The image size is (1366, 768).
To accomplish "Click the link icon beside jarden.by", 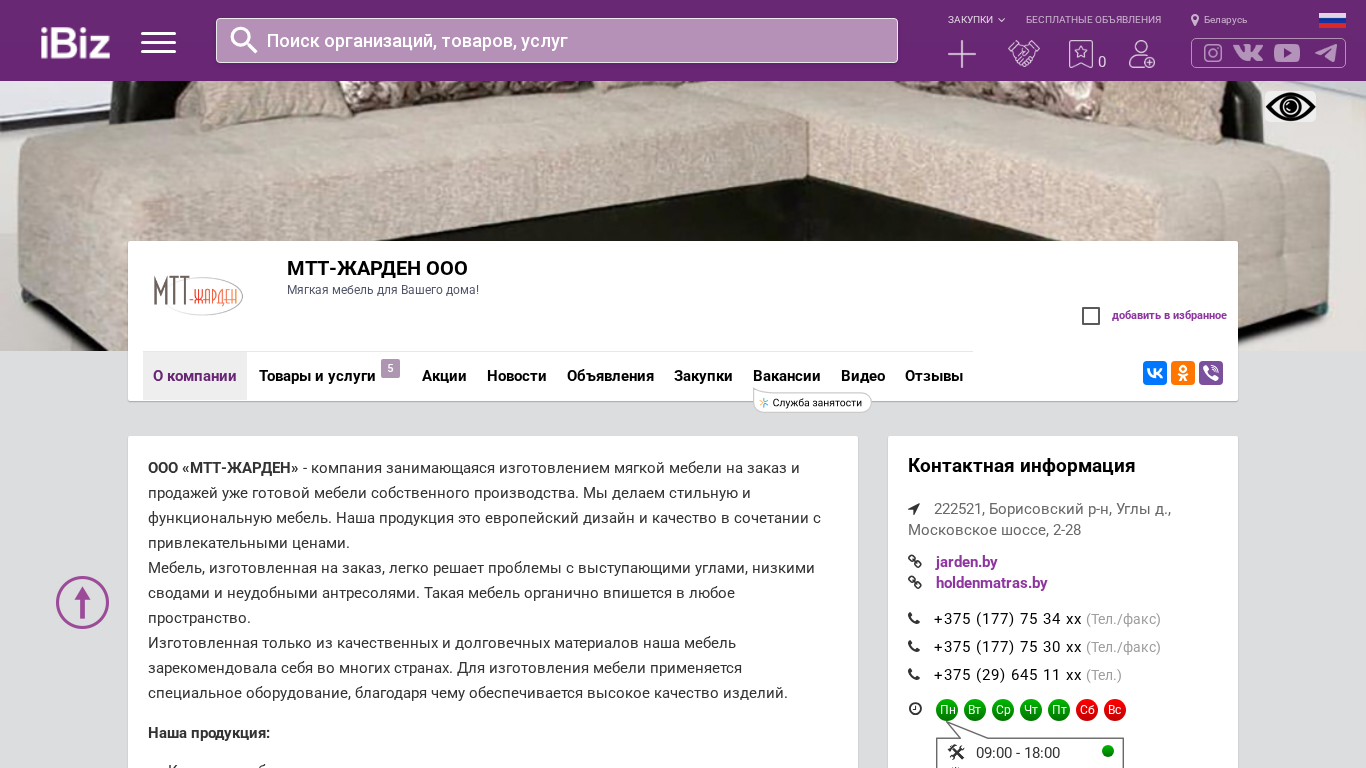I will coord(914,561).
